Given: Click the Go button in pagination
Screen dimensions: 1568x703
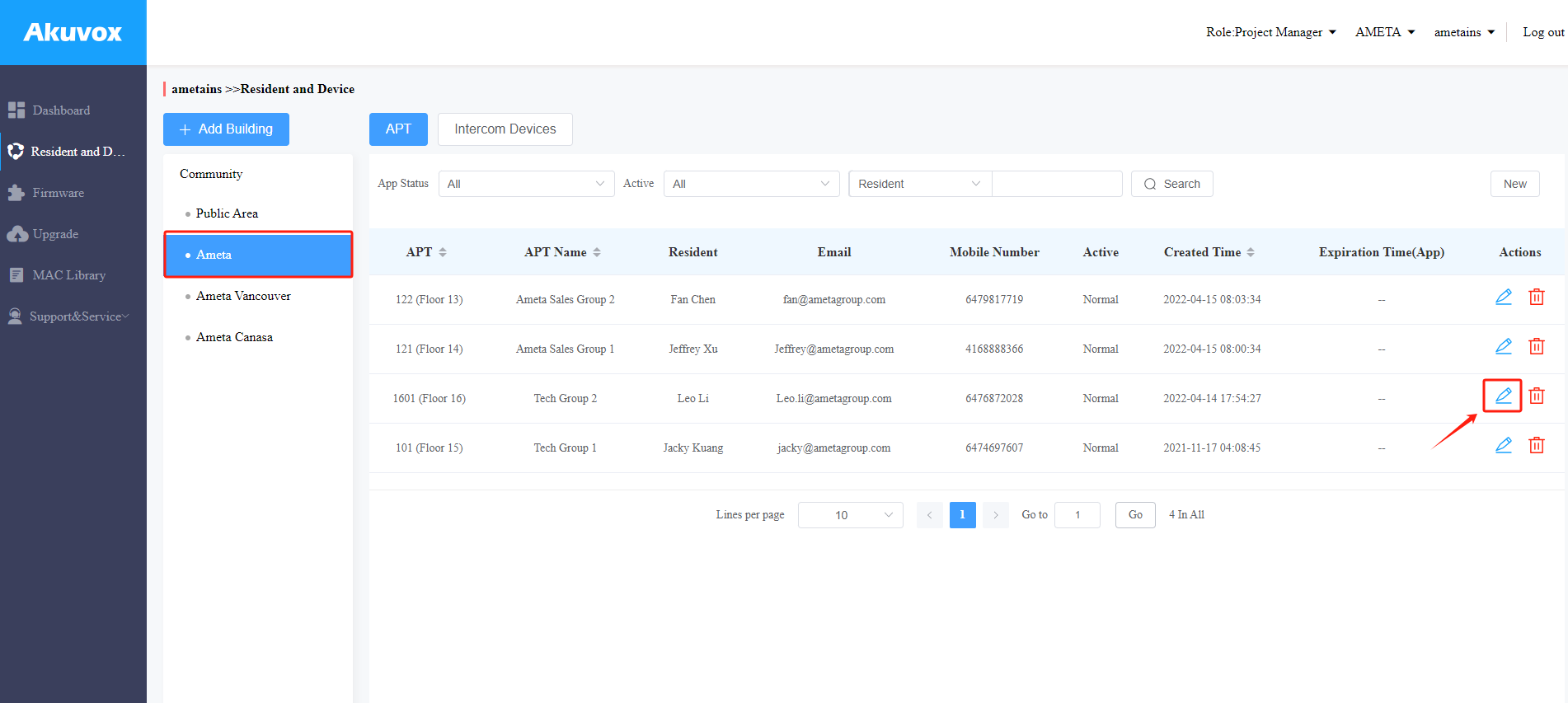Looking at the screenshot, I should (1135, 515).
